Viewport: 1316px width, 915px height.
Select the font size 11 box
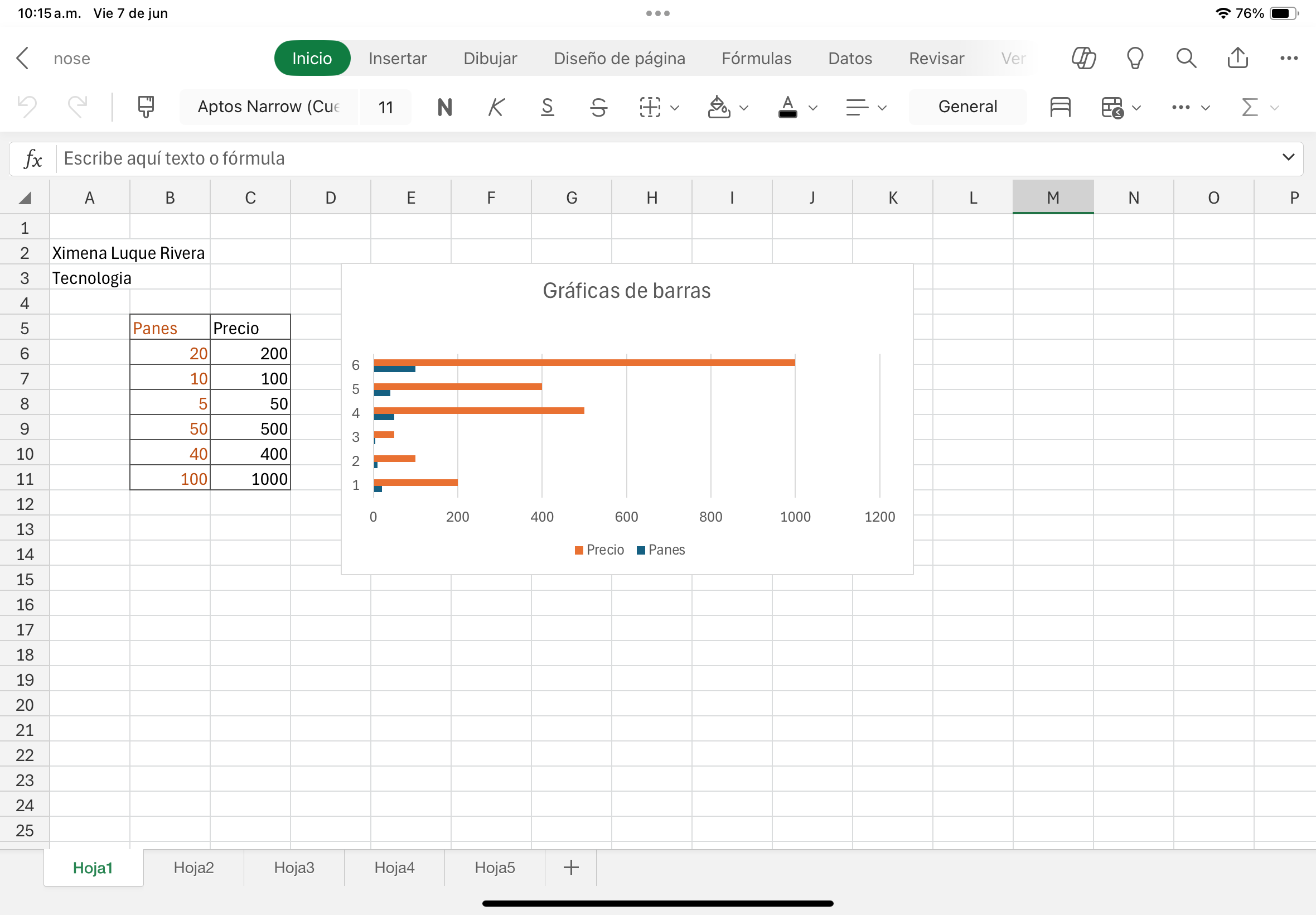[385, 107]
